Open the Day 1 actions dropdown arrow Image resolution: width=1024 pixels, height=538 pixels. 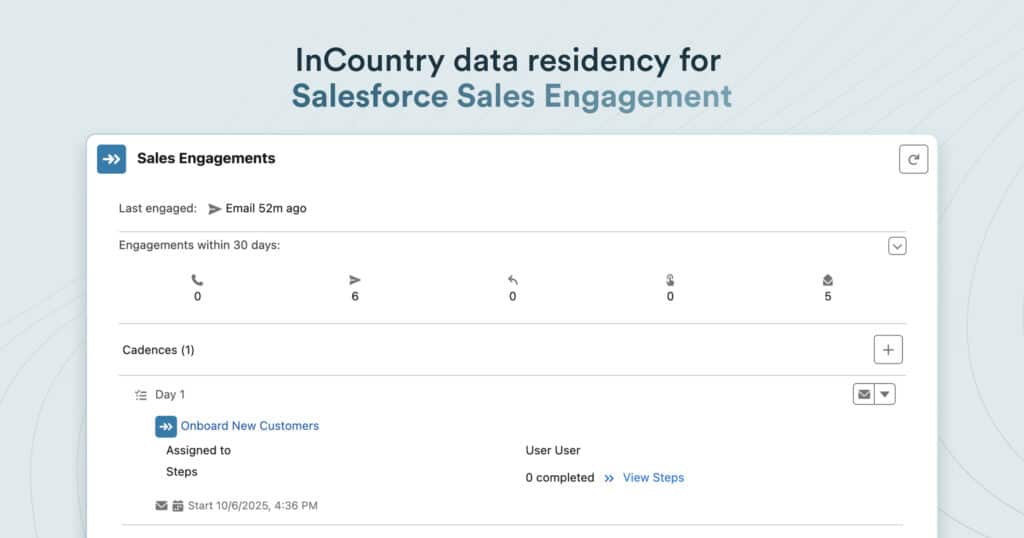tap(885, 395)
